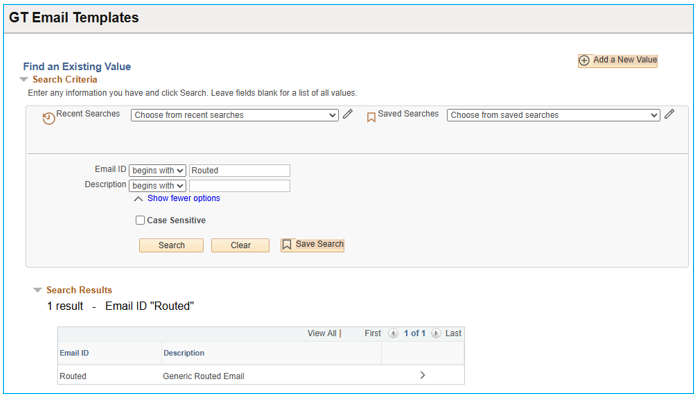Collapse the Search Criteria section triangle
This screenshot has width=697, height=397.
click(24, 80)
